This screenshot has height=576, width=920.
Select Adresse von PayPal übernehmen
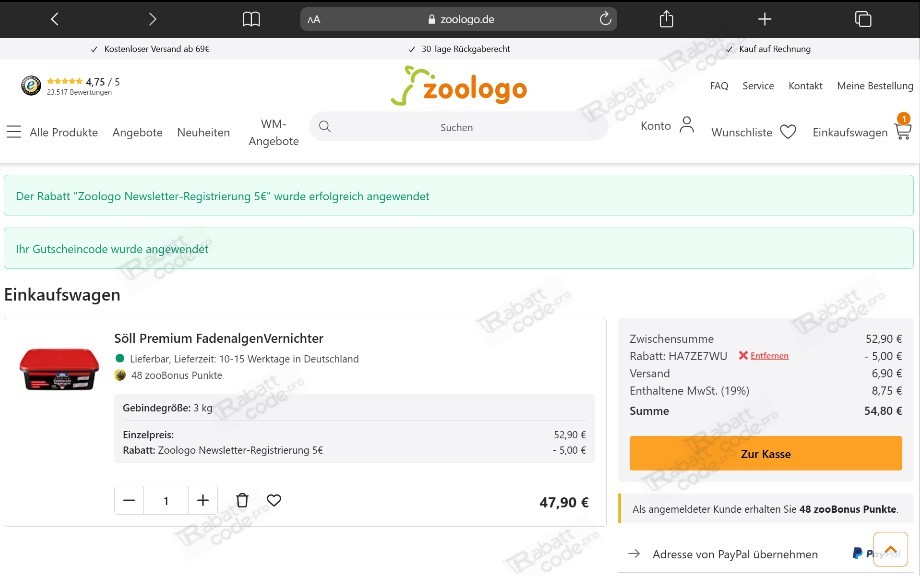[735, 554]
